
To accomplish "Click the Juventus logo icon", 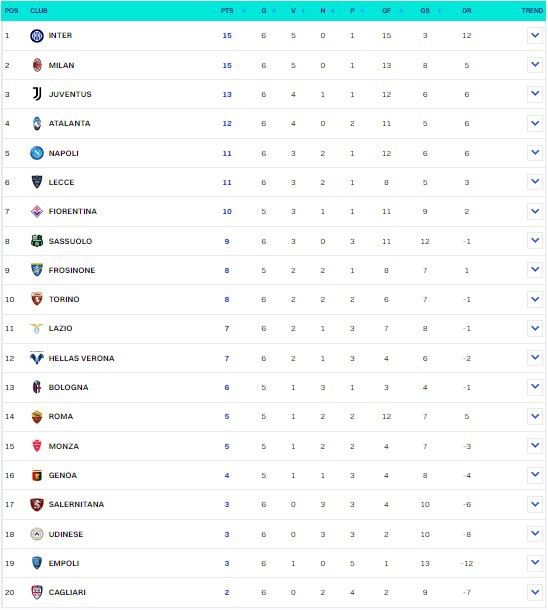I will click(x=37, y=94).
